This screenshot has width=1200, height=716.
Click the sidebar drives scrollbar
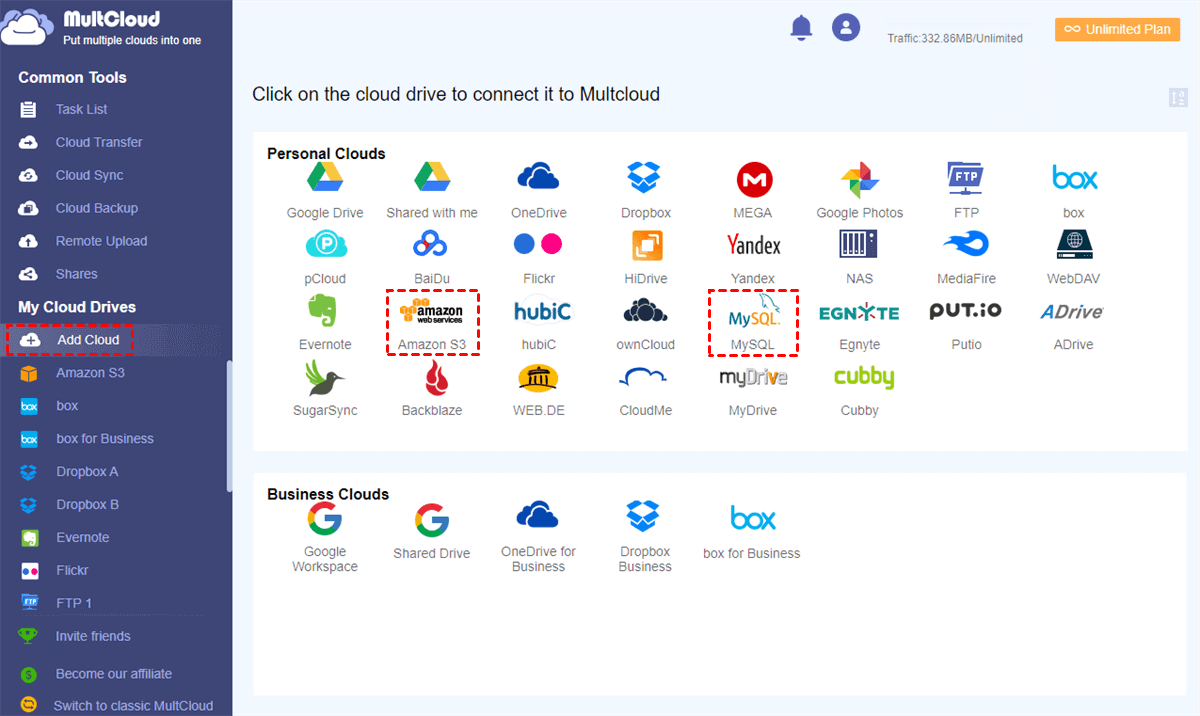[229, 425]
